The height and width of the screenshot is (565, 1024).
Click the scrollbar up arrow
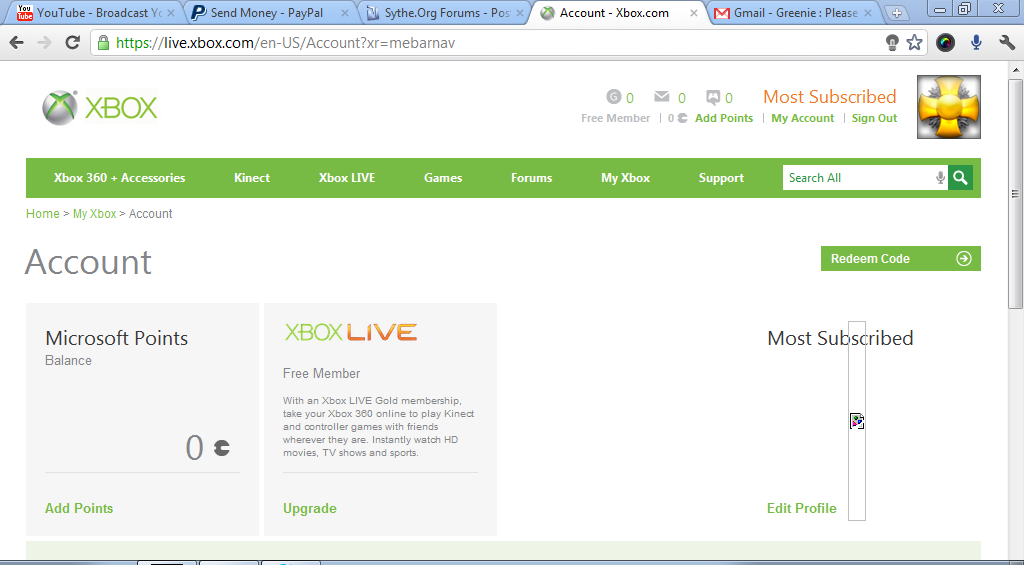tap(1015, 70)
